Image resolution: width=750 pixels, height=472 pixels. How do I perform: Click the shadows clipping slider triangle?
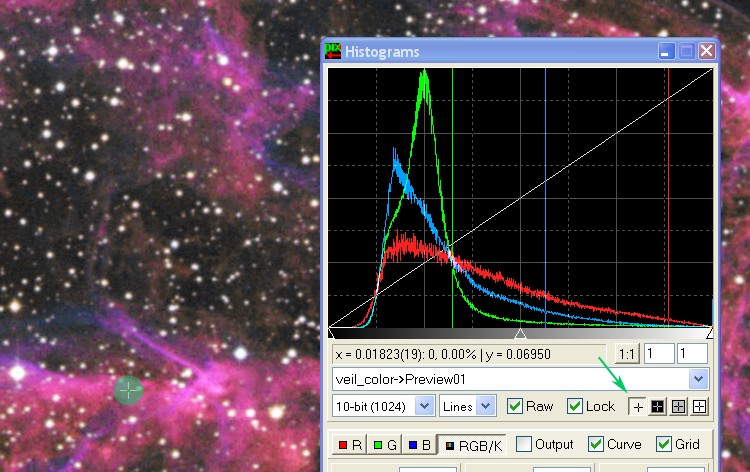pos(331,333)
